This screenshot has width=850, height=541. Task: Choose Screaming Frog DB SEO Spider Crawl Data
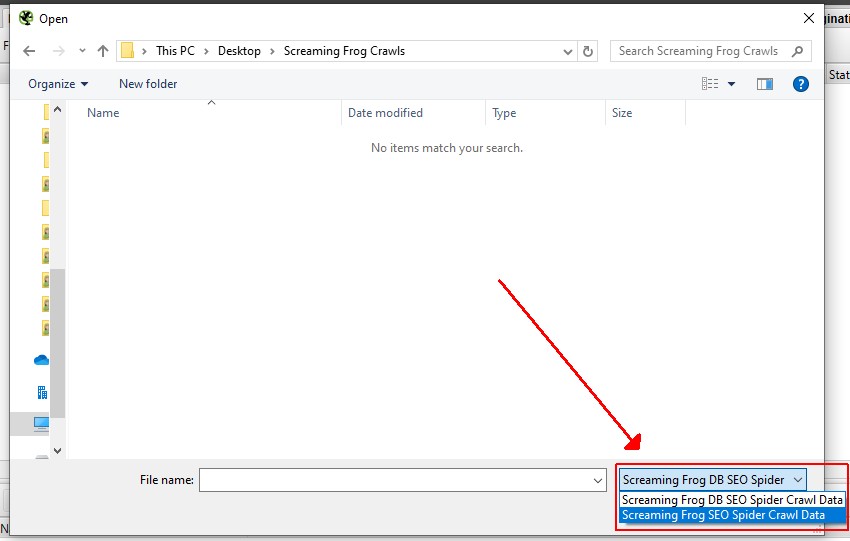pyautogui.click(x=732, y=500)
